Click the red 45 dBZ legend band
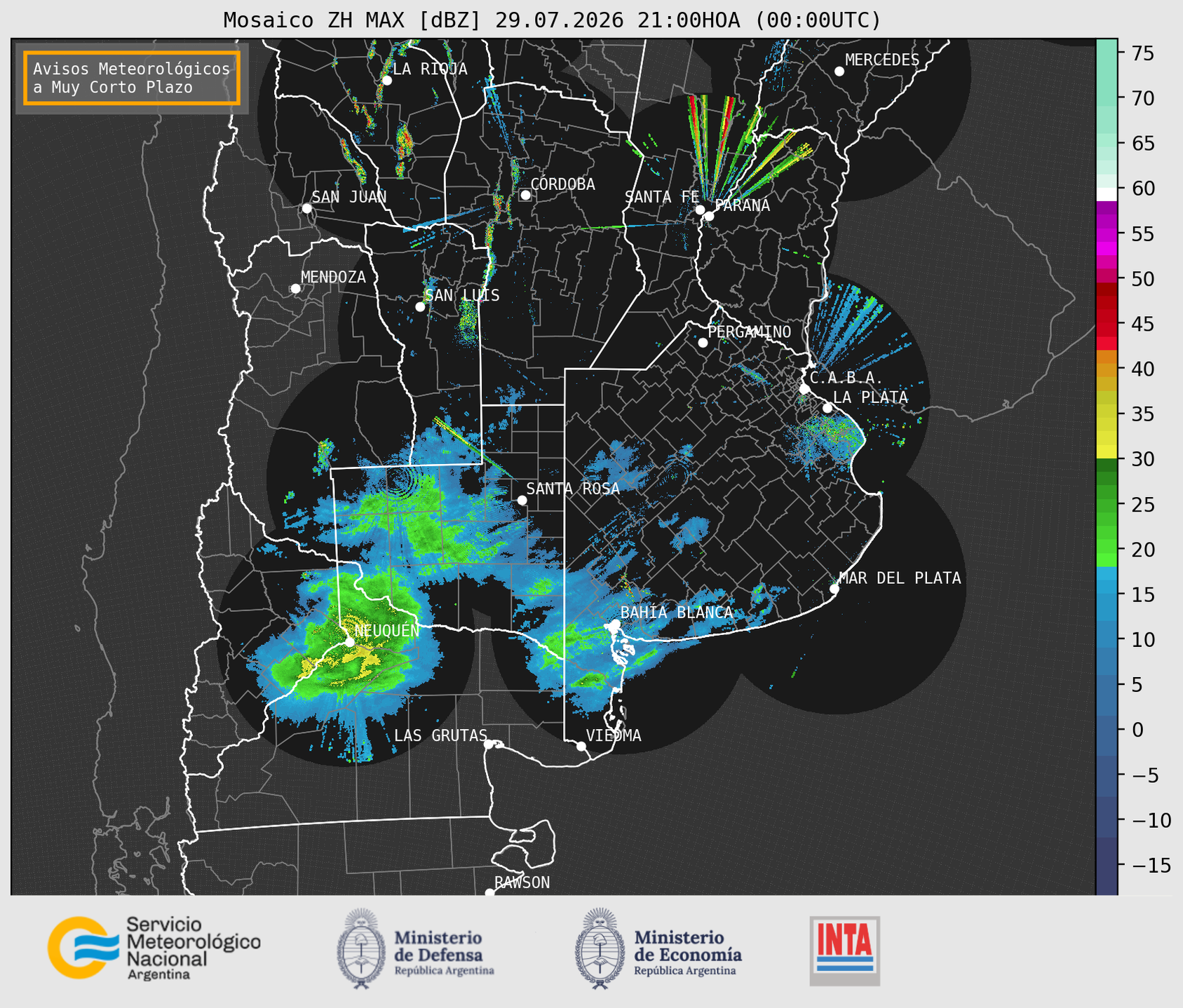The image size is (1183, 1008). click(x=1107, y=324)
